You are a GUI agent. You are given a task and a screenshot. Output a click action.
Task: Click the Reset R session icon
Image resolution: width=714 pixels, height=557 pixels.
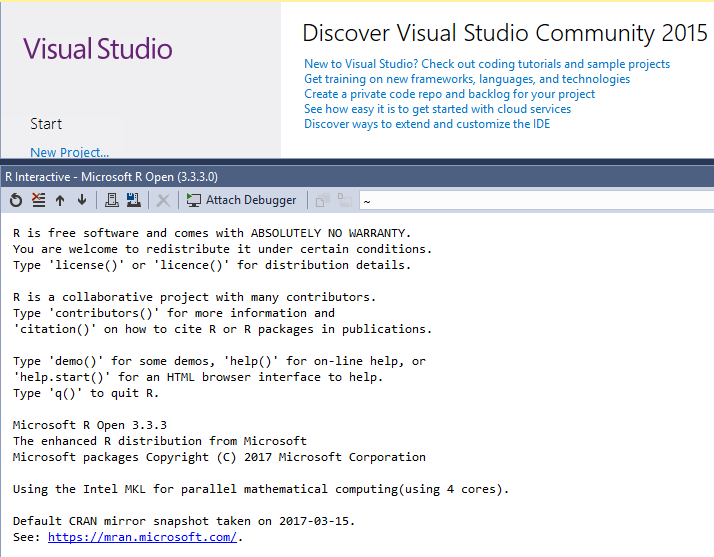coord(16,200)
